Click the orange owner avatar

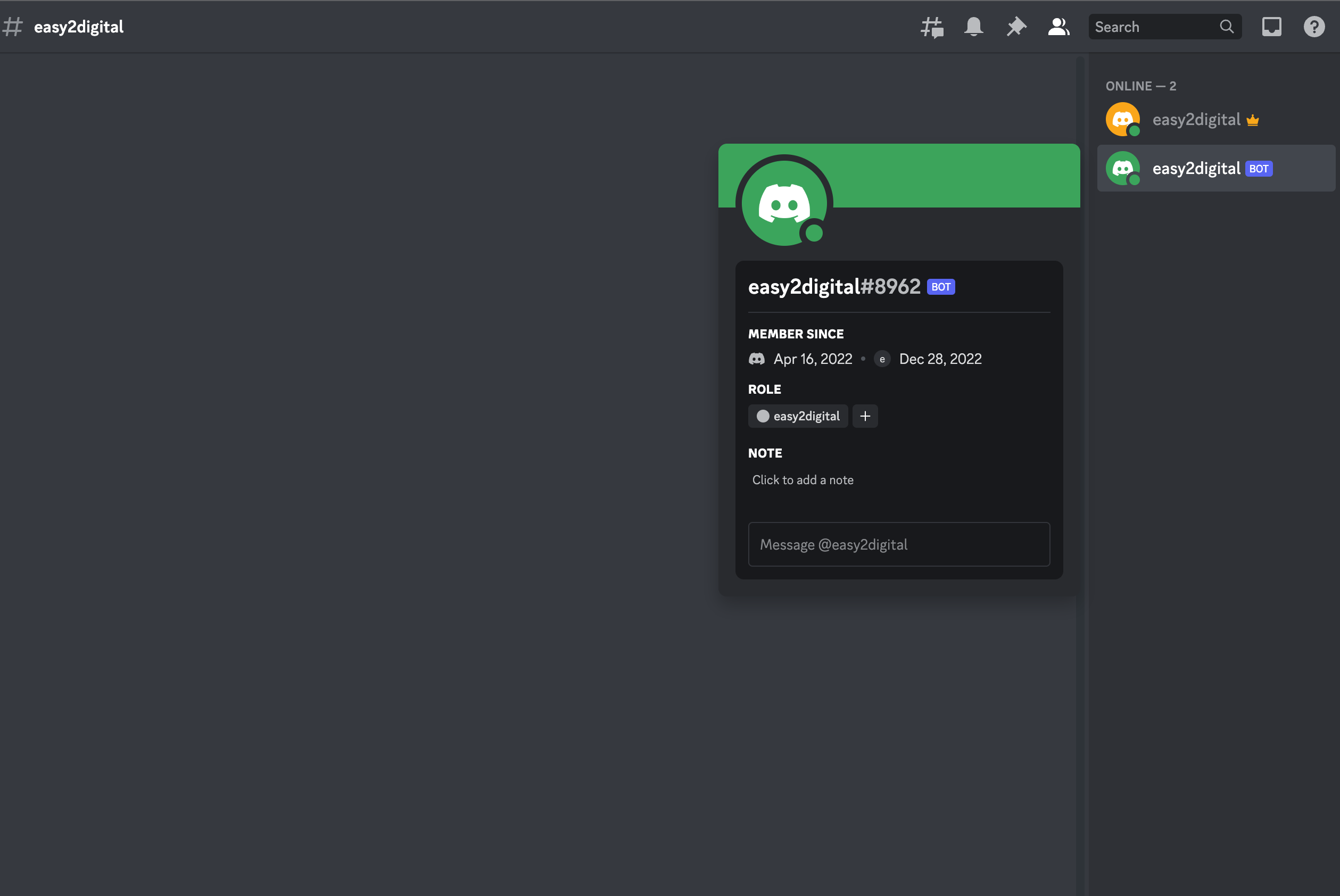point(1122,119)
